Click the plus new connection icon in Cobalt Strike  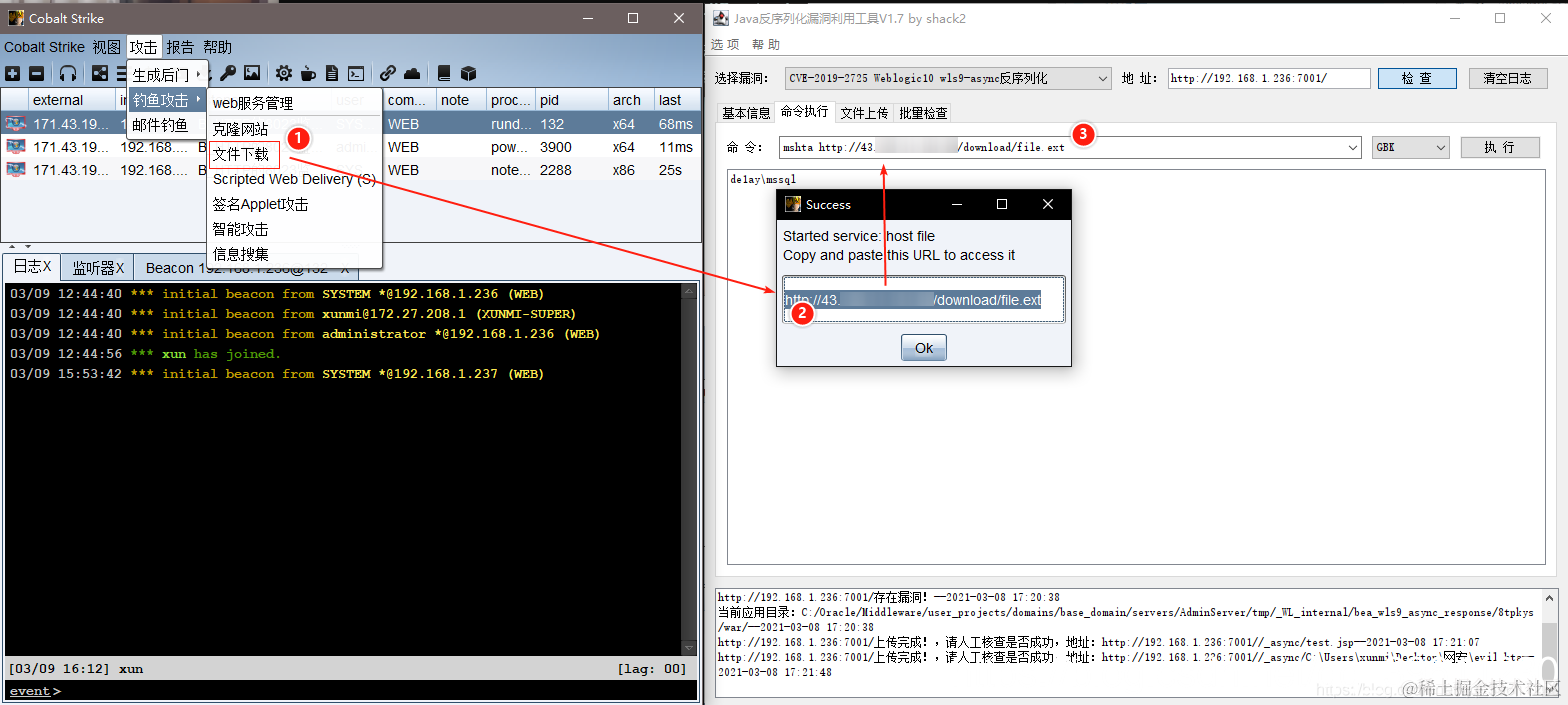tap(12, 73)
